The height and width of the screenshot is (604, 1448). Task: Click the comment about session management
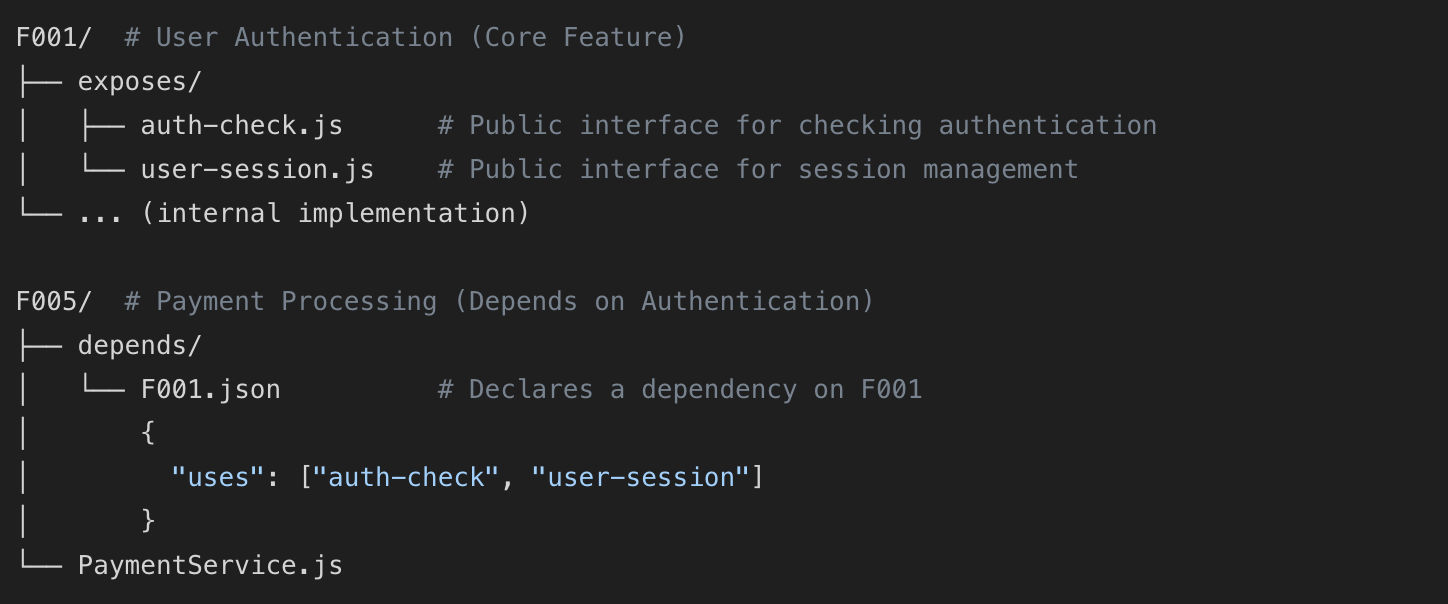coord(758,169)
